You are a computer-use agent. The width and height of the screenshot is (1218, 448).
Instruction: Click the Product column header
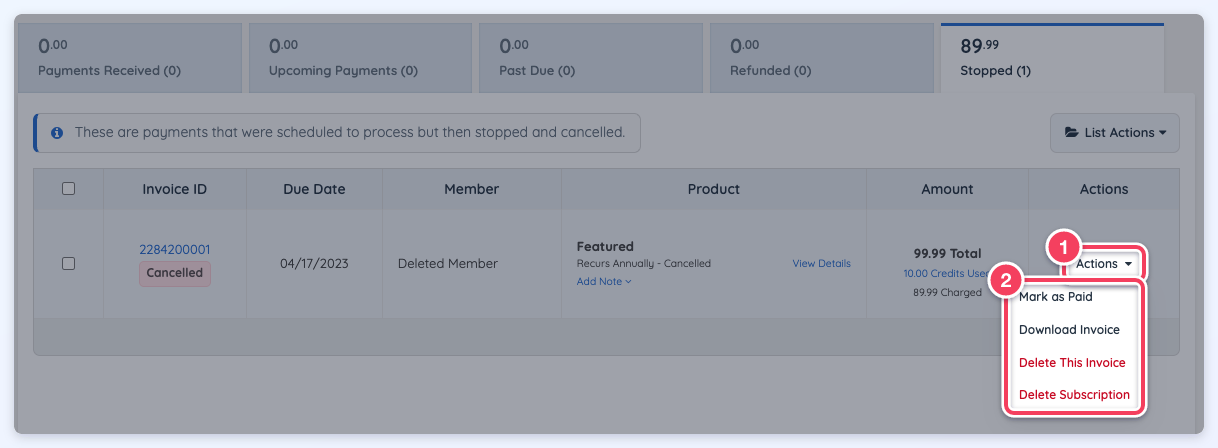coord(714,189)
